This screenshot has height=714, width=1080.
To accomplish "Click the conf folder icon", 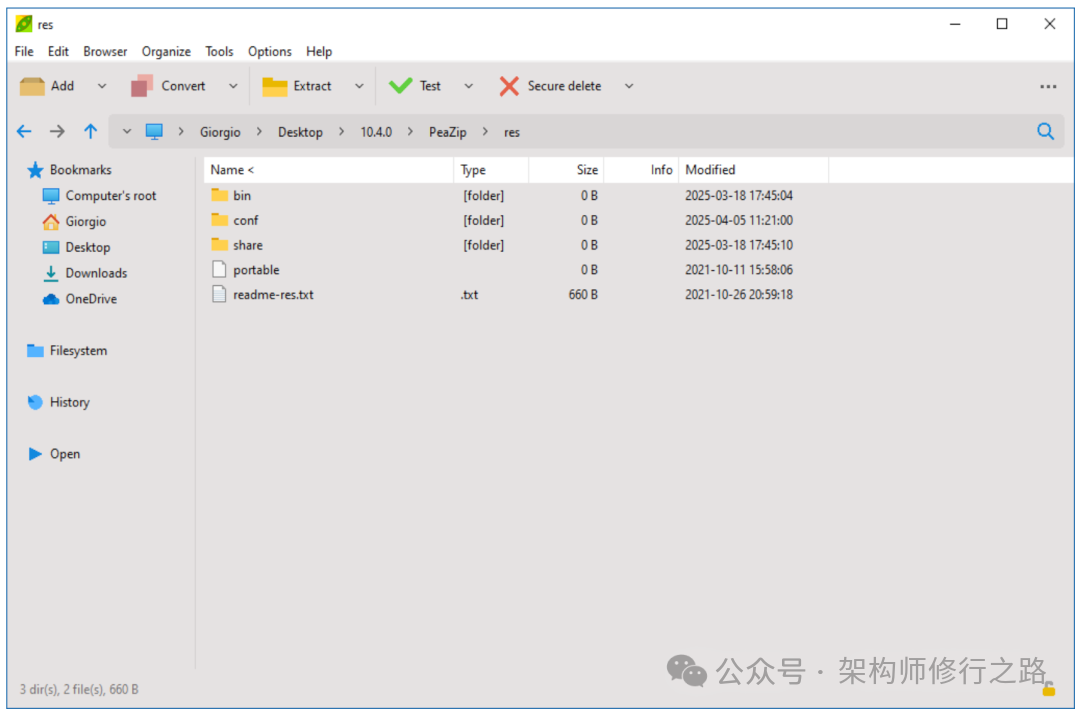I will (x=220, y=220).
